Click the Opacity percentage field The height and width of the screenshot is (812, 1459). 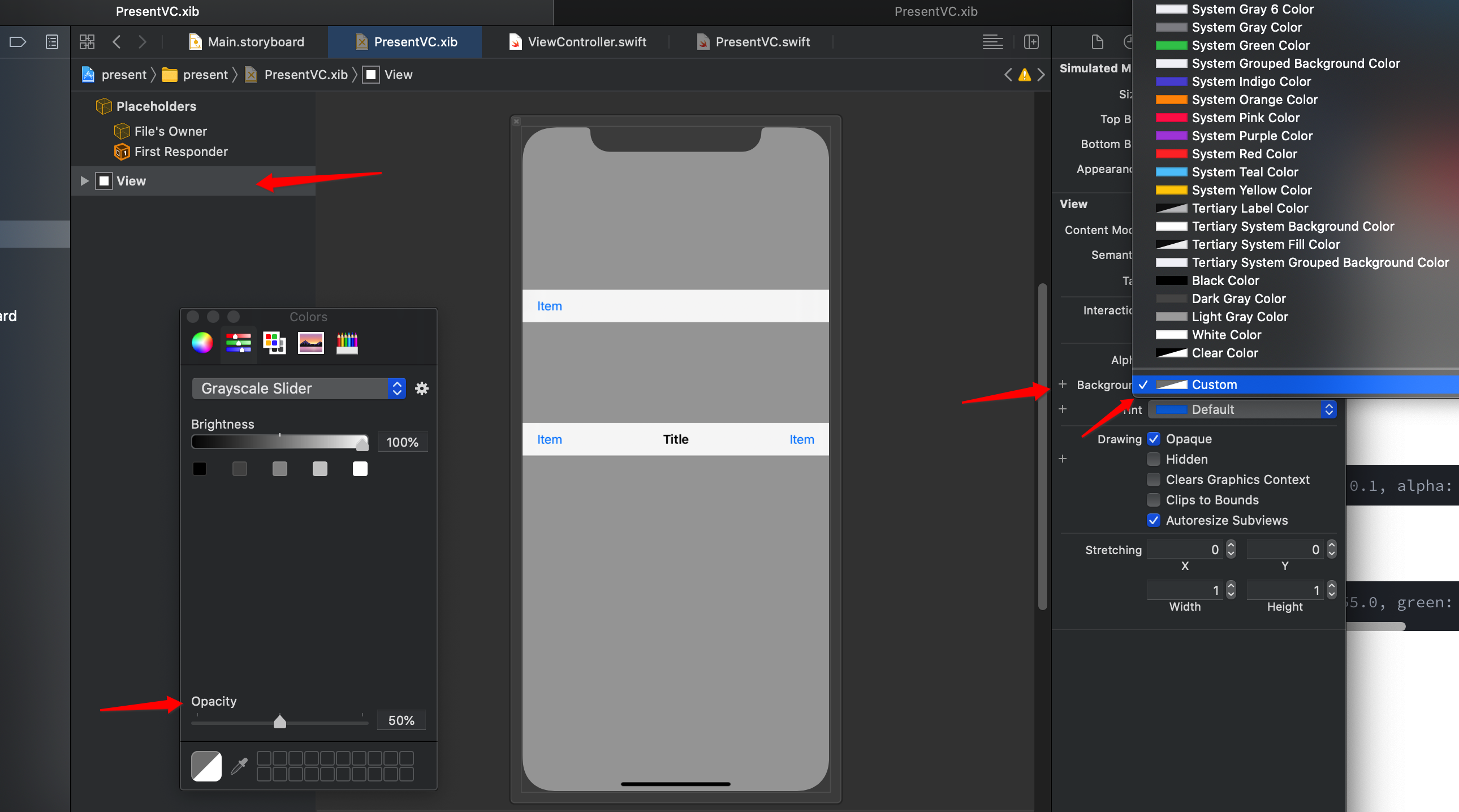(x=401, y=720)
